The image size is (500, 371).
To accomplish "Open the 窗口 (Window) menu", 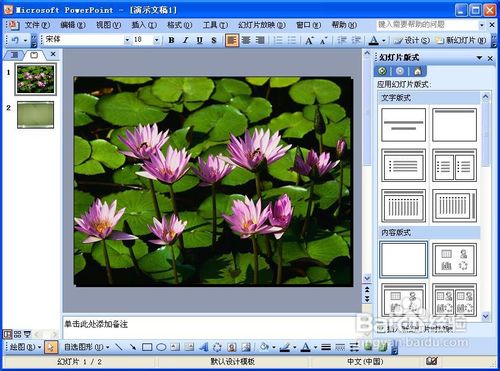I will click(x=308, y=25).
